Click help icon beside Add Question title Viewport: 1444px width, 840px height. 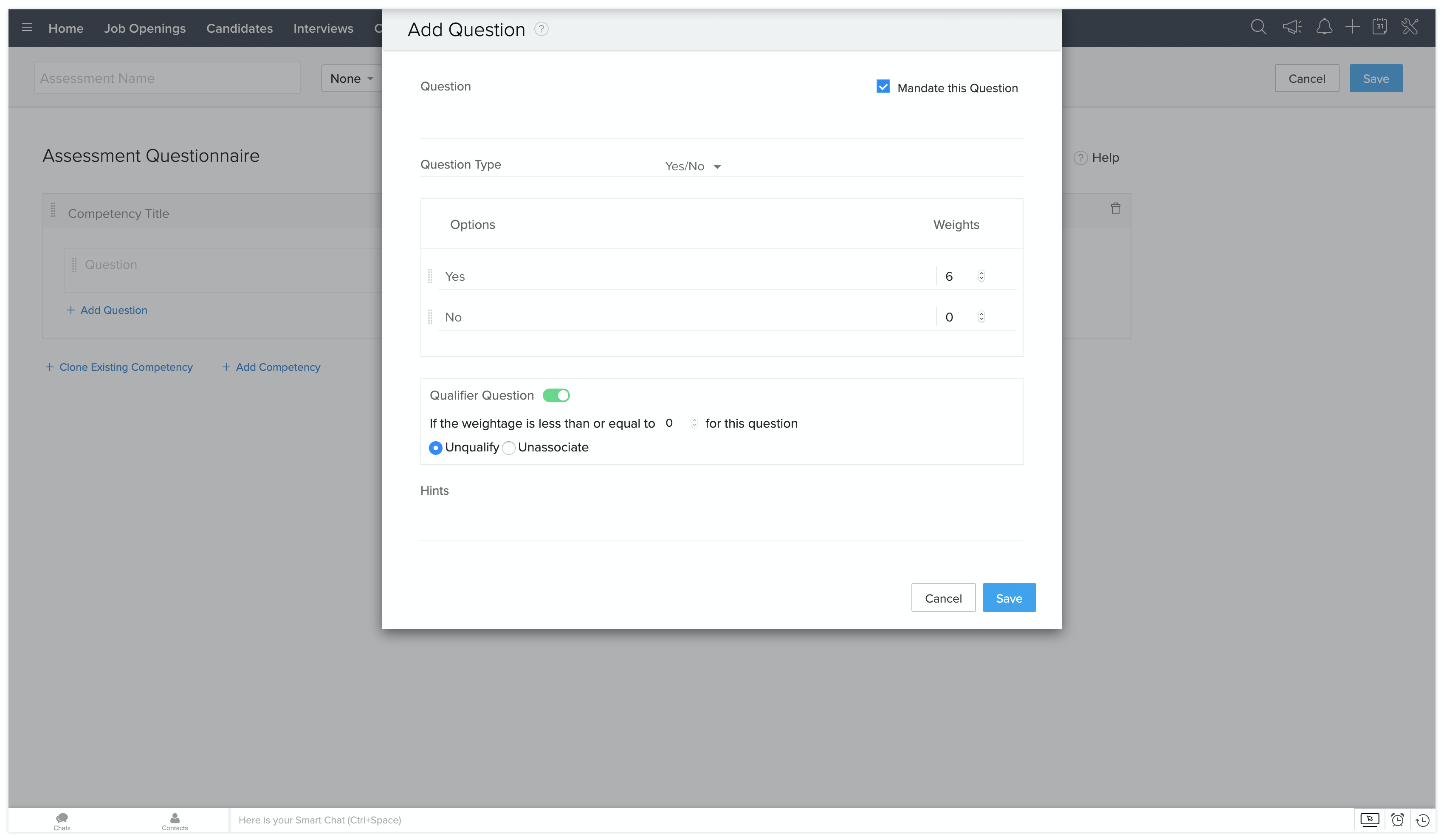click(541, 29)
